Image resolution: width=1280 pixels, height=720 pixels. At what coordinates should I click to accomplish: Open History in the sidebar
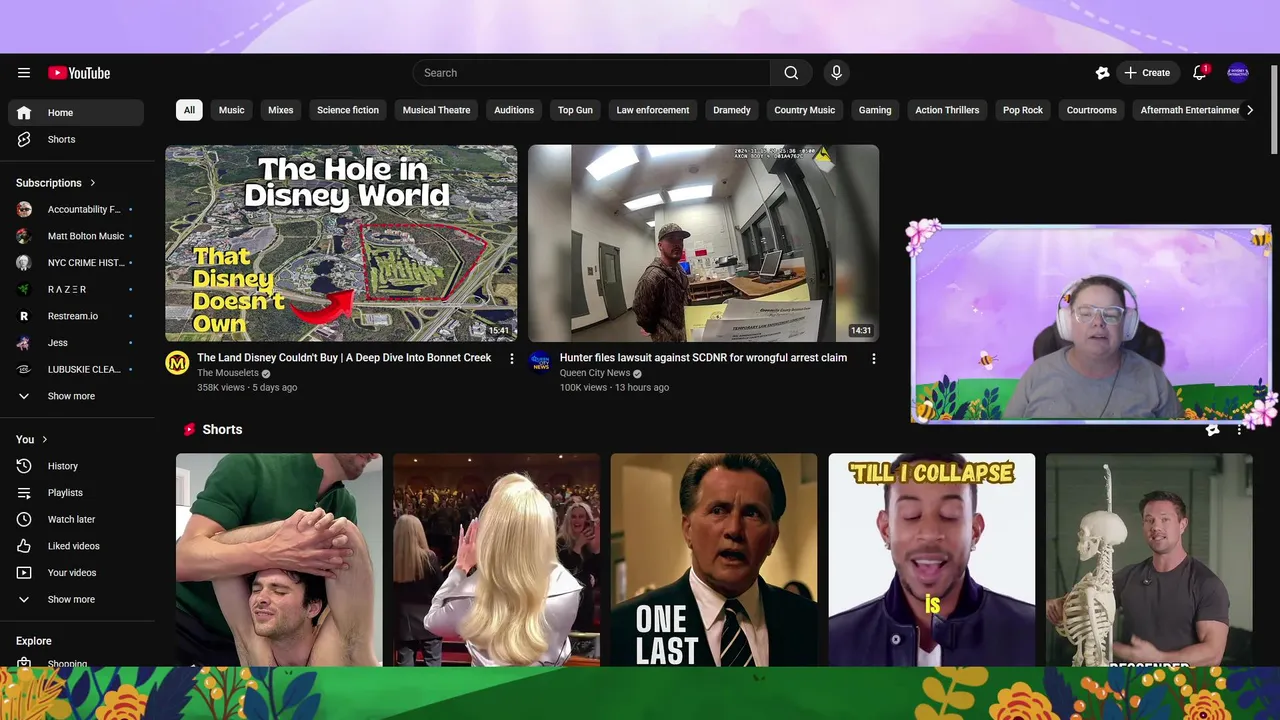point(76,466)
